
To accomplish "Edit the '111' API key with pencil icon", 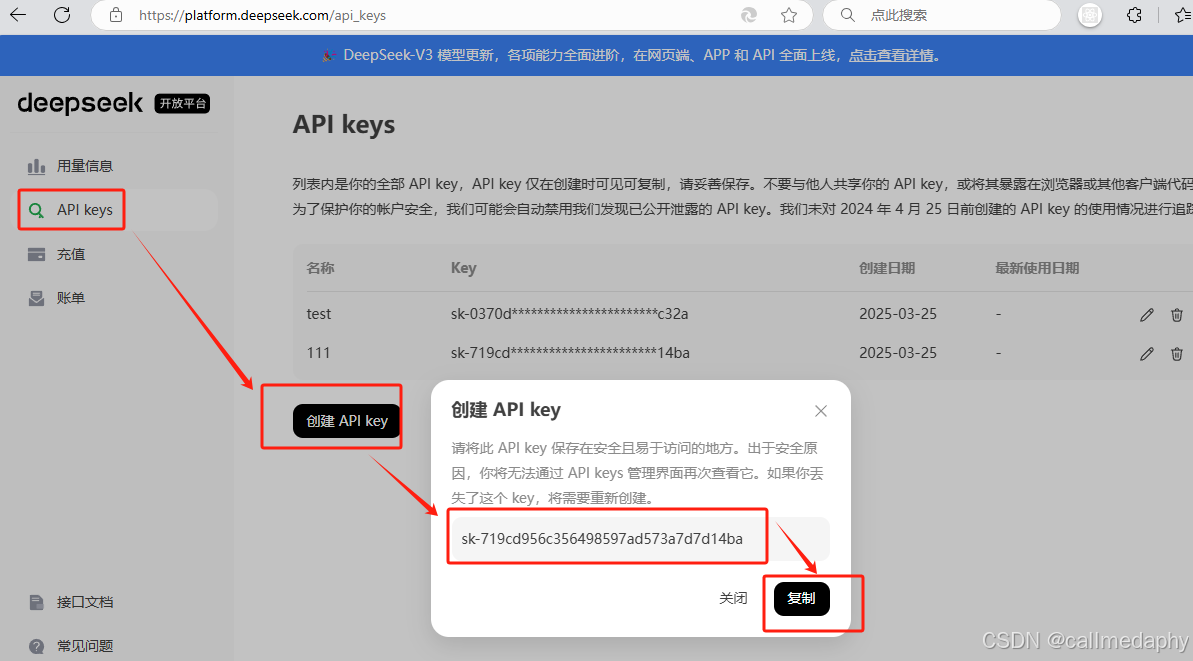I will [1147, 354].
